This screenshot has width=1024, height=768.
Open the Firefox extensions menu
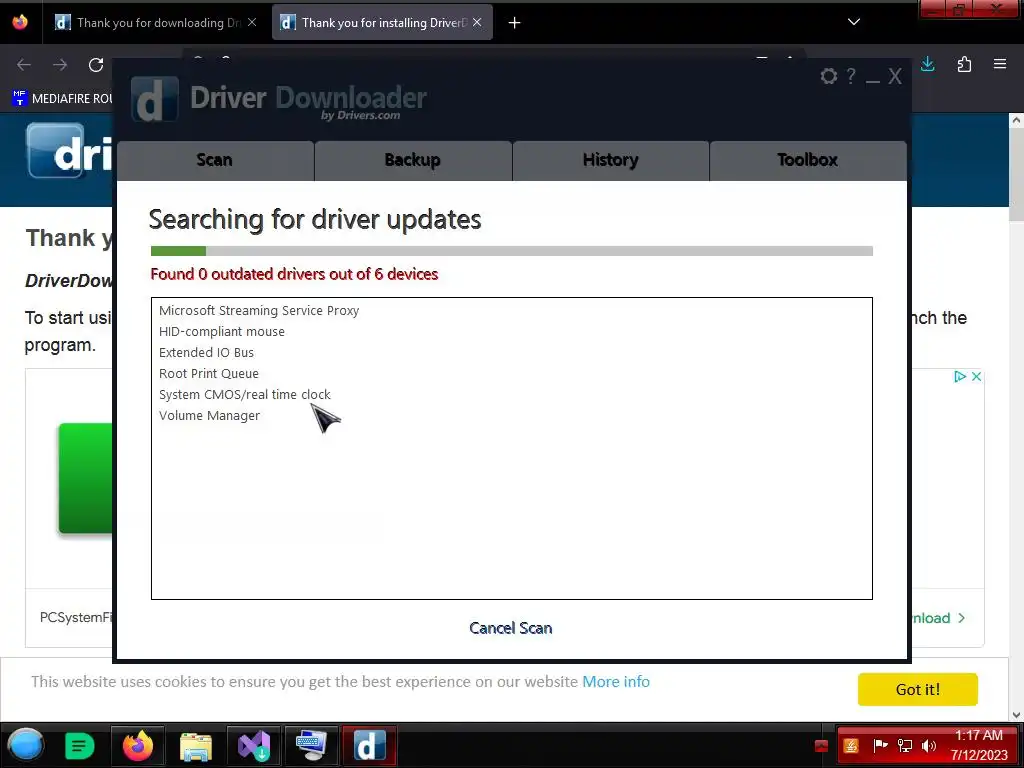[964, 64]
